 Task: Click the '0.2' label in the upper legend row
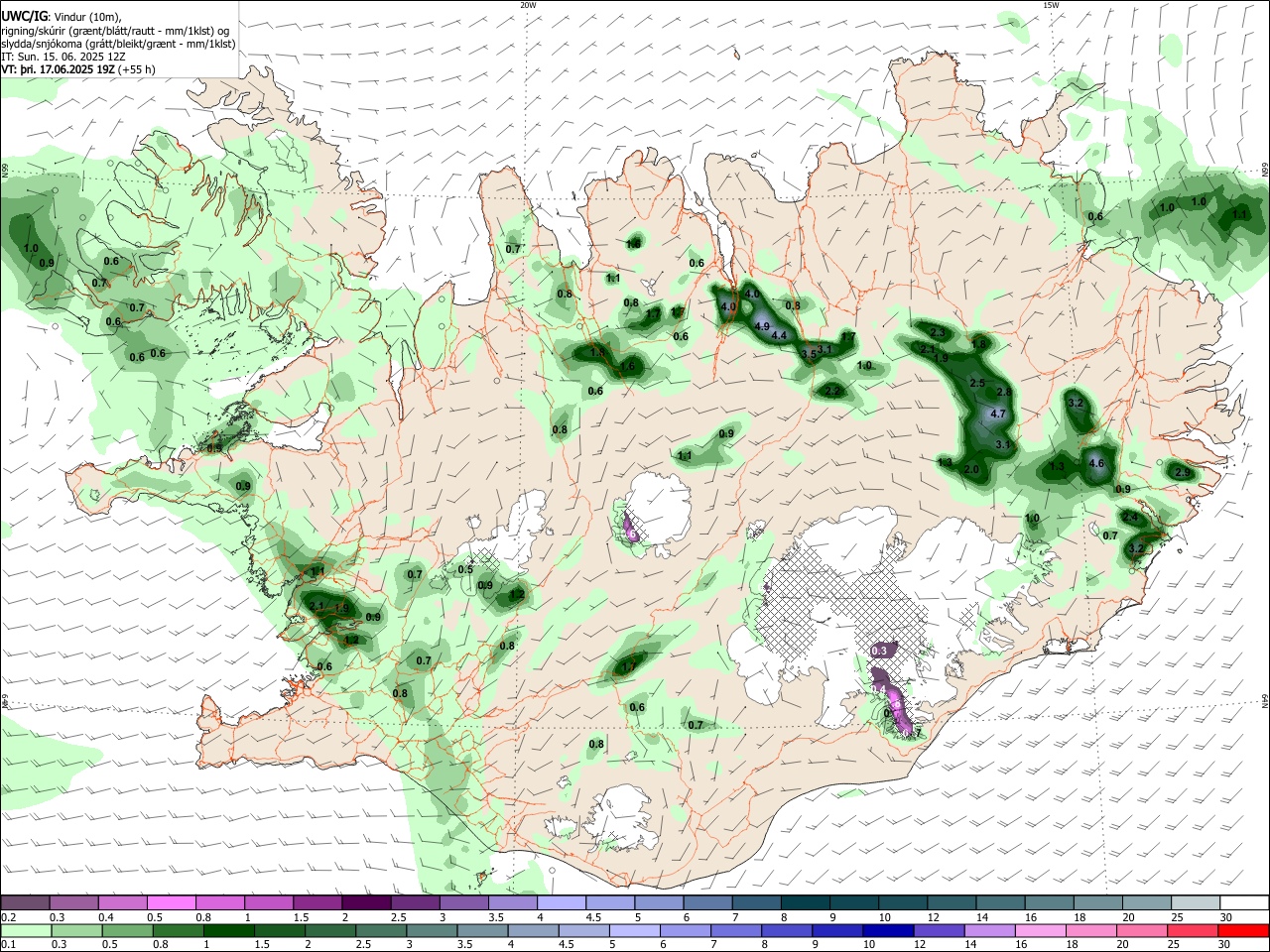pyautogui.click(x=8, y=917)
